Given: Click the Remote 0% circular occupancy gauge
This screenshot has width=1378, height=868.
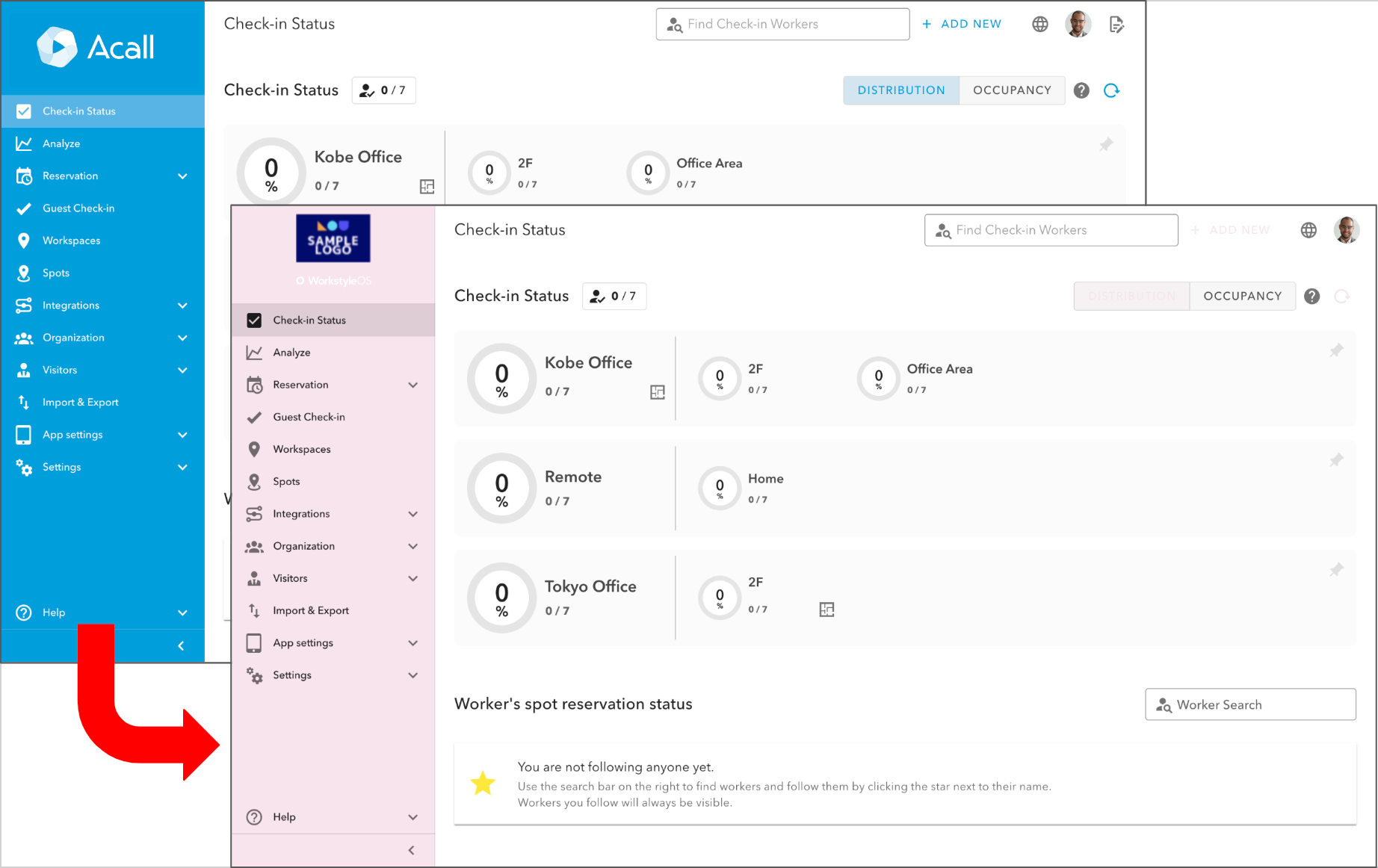Looking at the screenshot, I should tap(501, 489).
